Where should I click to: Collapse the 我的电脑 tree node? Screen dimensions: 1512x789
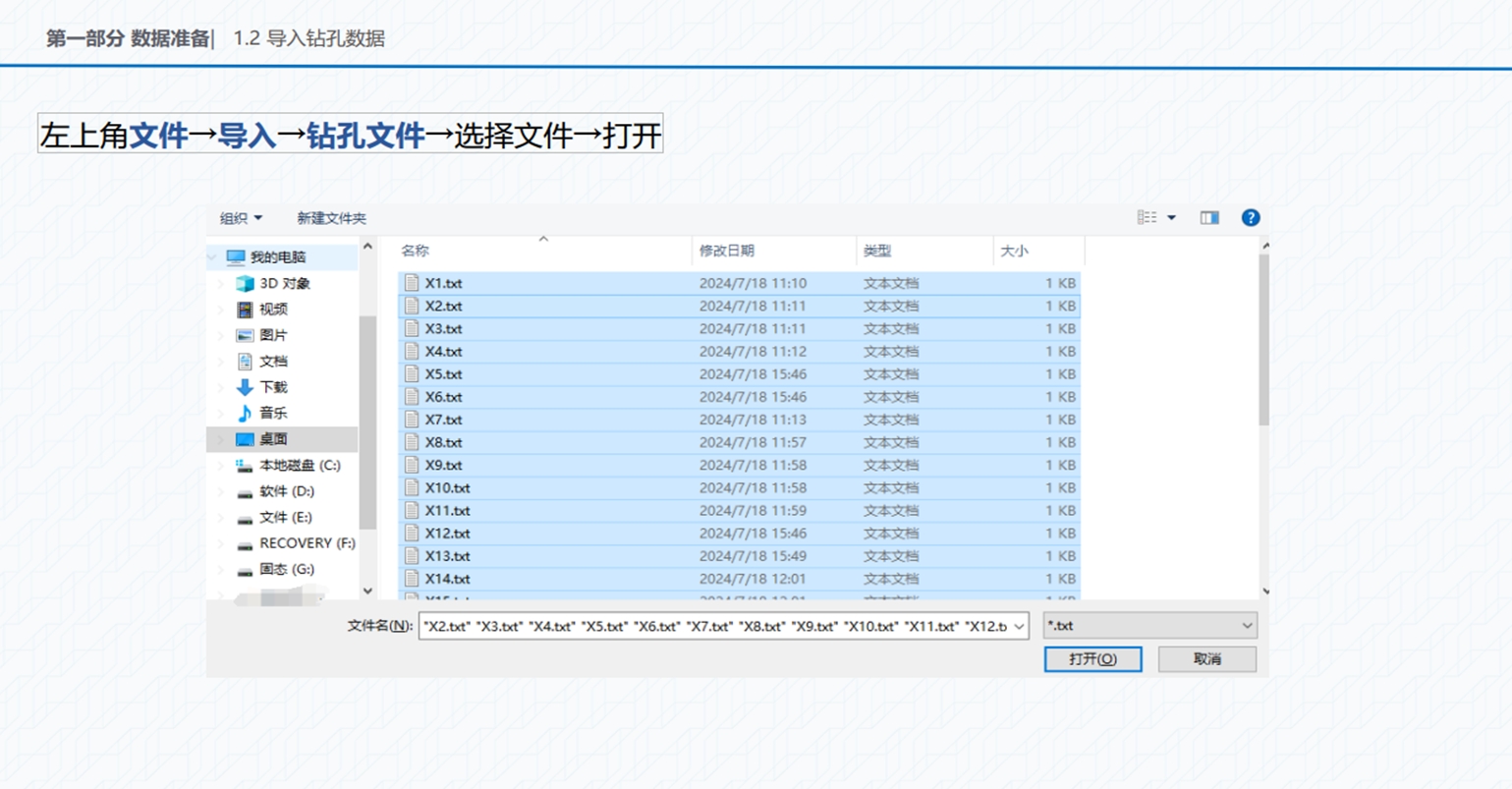pos(213,257)
